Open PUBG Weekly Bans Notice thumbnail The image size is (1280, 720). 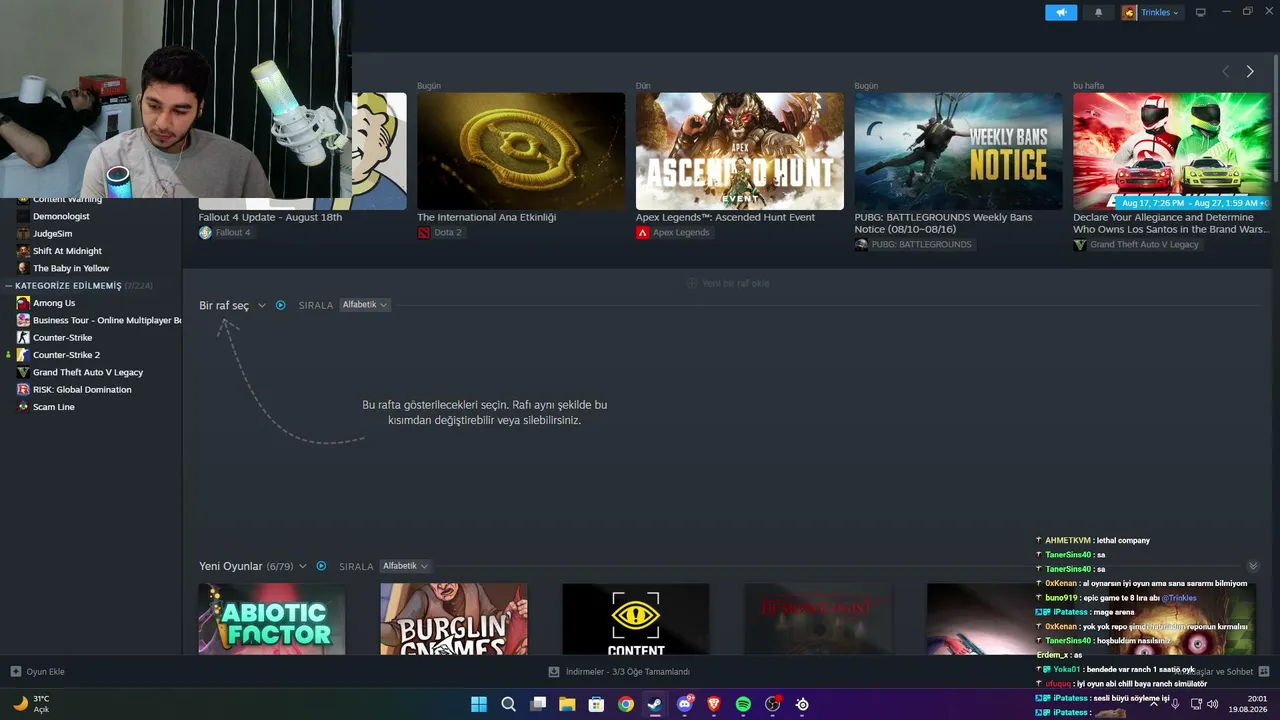pos(958,151)
